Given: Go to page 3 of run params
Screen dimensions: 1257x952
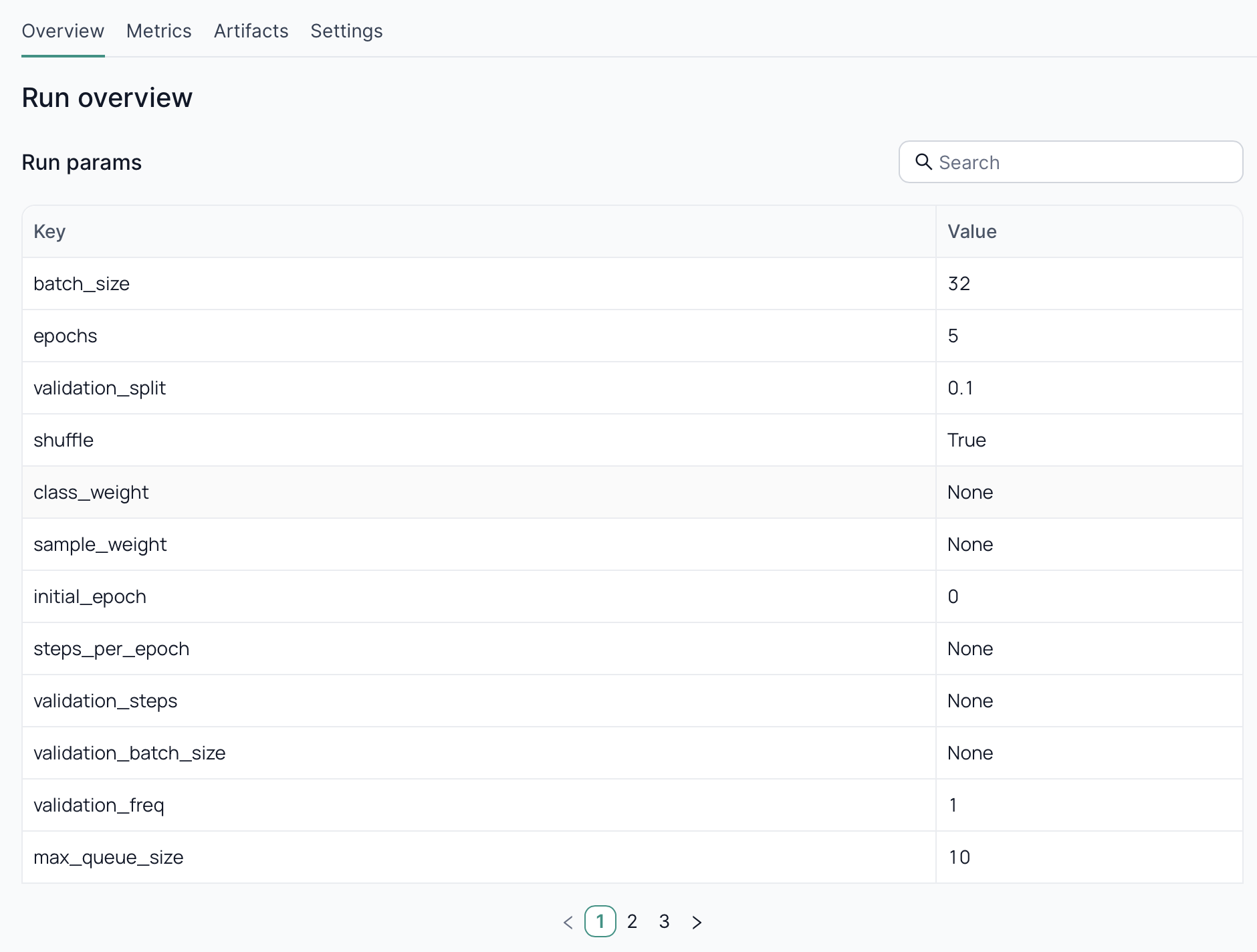Looking at the screenshot, I should tap(665, 921).
